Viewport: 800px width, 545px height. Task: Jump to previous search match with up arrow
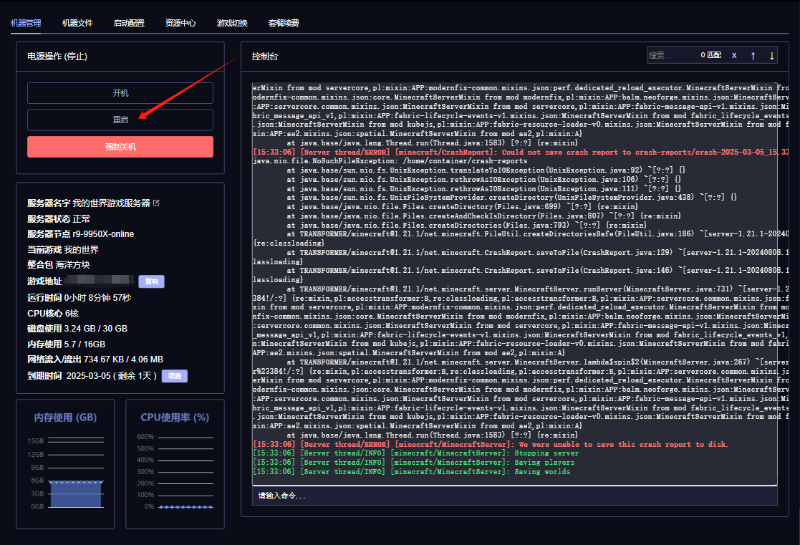point(753,55)
